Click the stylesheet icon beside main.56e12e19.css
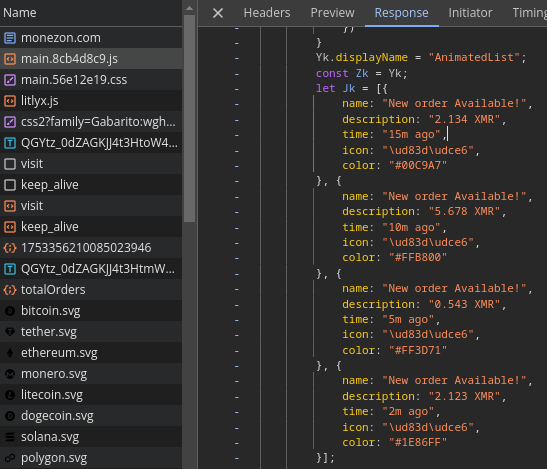Image resolution: width=547 pixels, height=469 pixels. pyautogui.click(x=10, y=80)
